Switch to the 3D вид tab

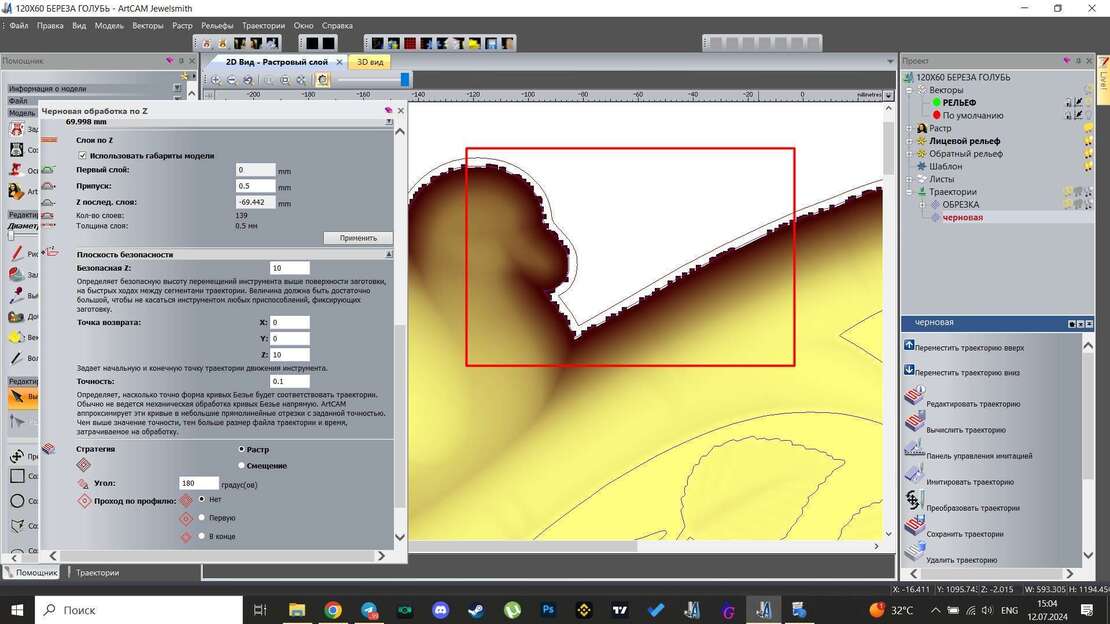click(x=370, y=61)
